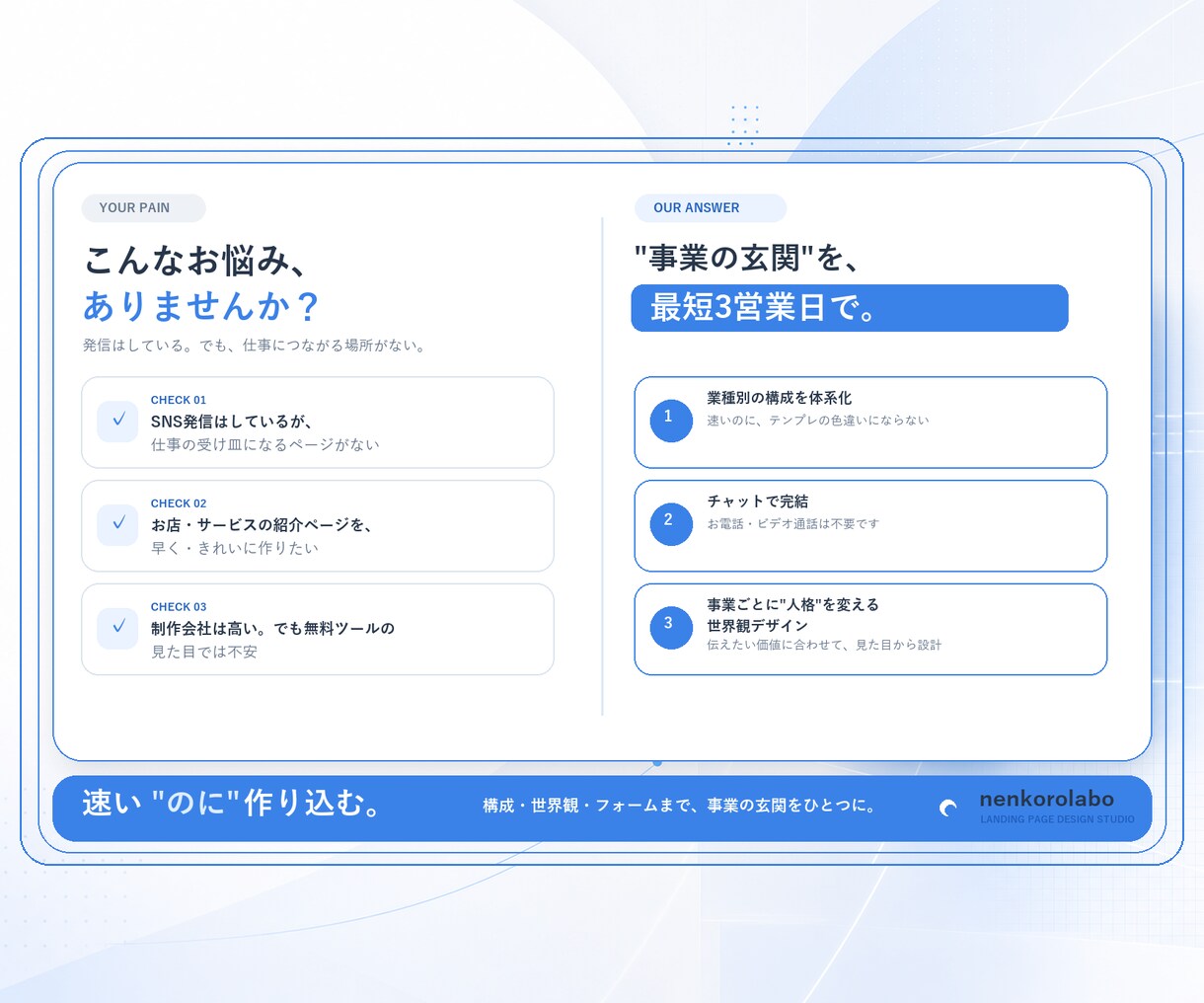Click the OUR ANSWER pill label

coord(711,208)
